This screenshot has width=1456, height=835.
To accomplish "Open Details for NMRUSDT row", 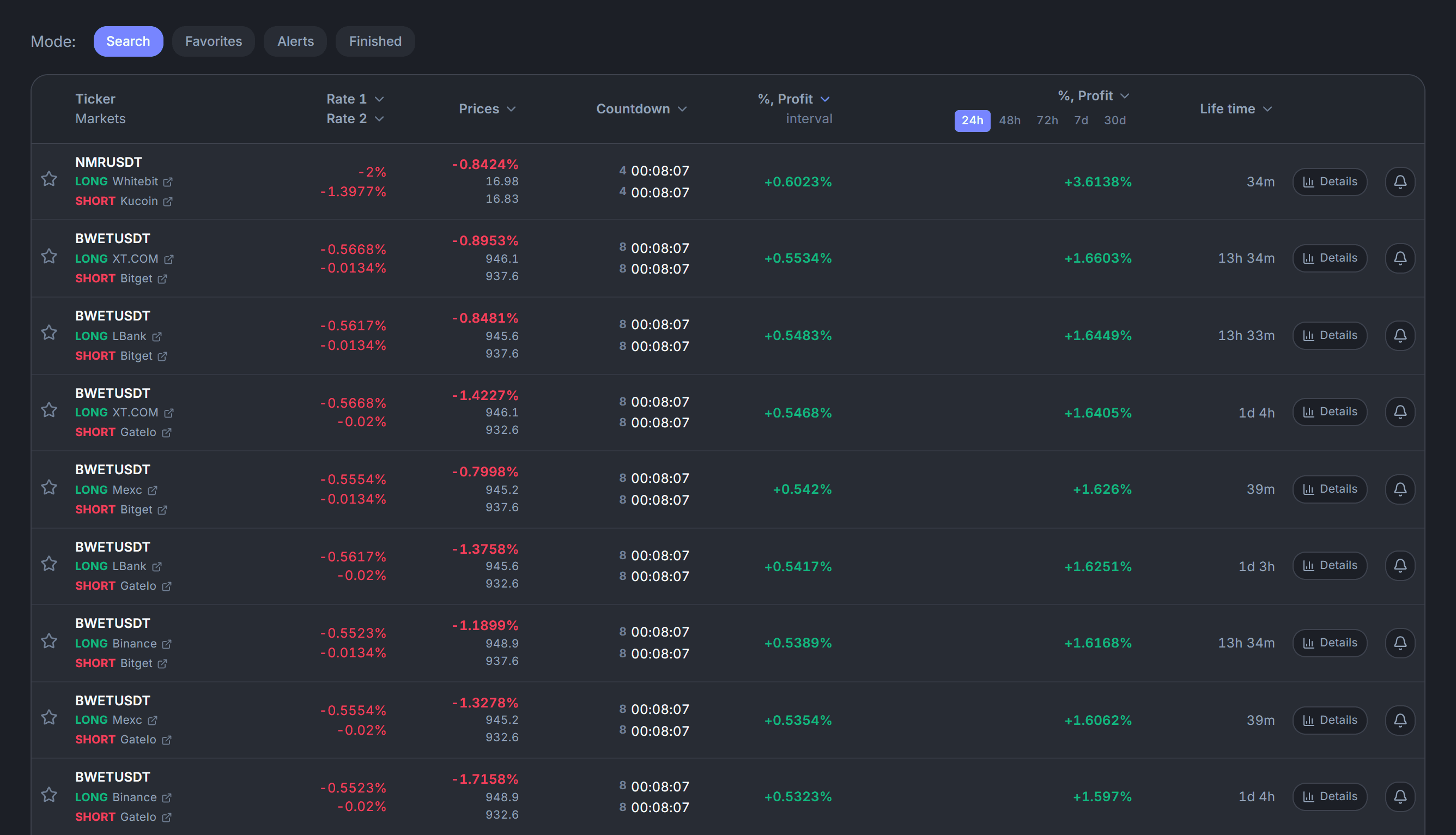I will coord(1330,182).
